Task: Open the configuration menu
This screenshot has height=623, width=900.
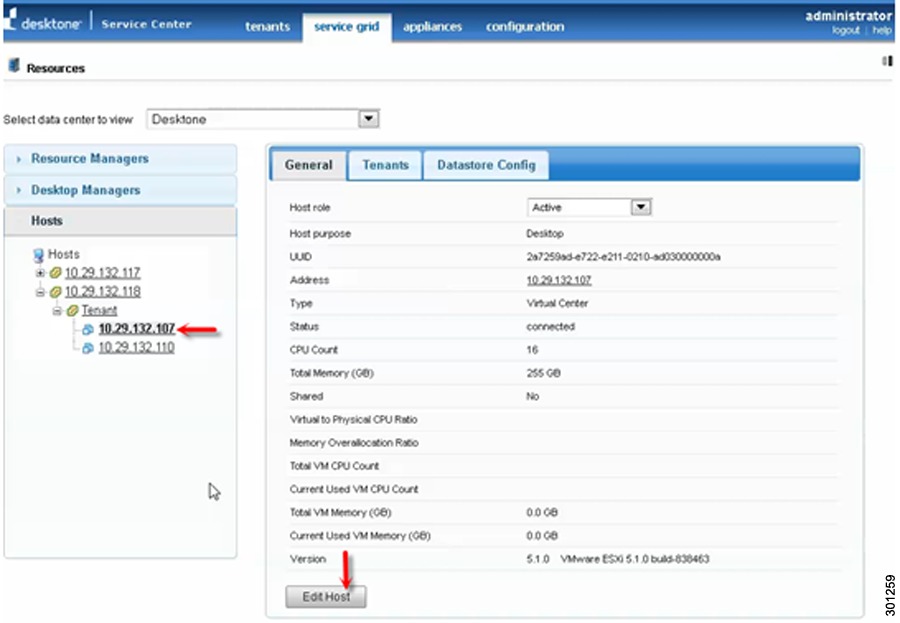Action: [x=525, y=26]
